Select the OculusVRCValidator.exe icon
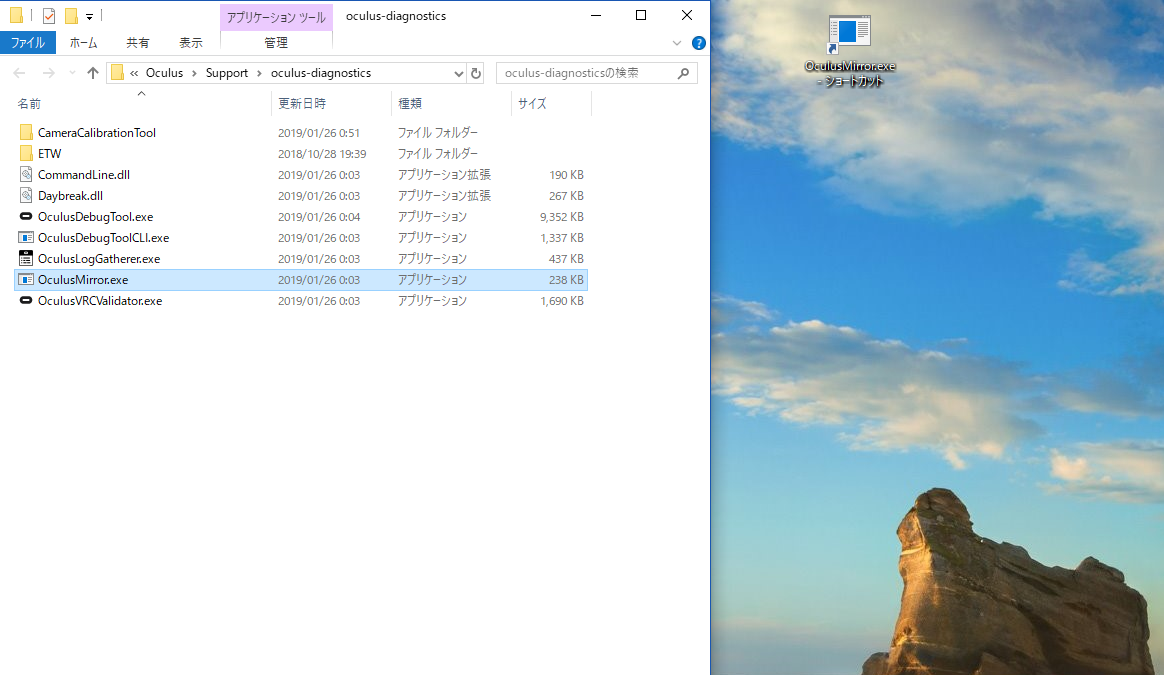Screen dimensions: 1164x675 26,300
